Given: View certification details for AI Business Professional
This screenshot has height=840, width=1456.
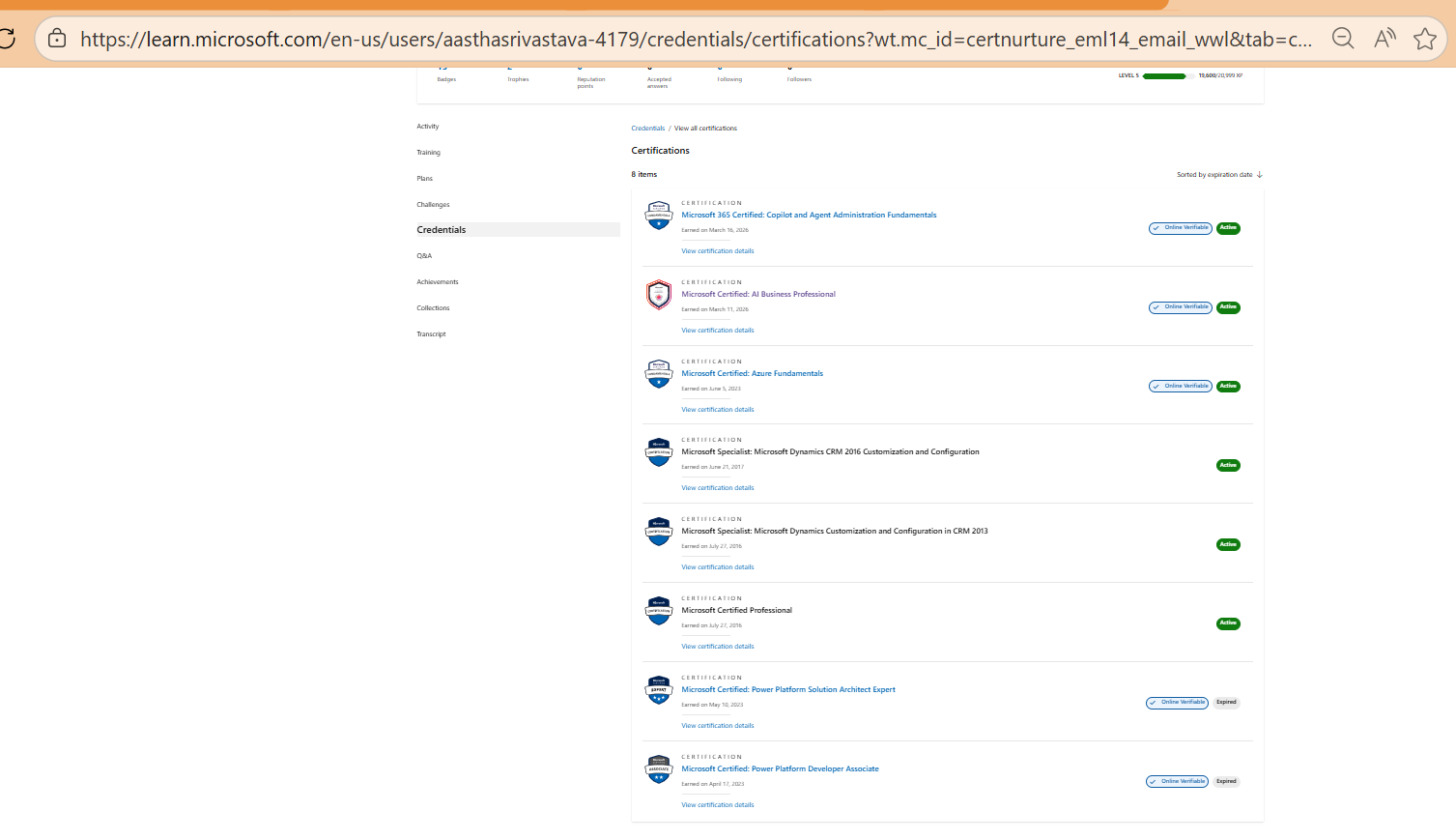Looking at the screenshot, I should click(718, 331).
